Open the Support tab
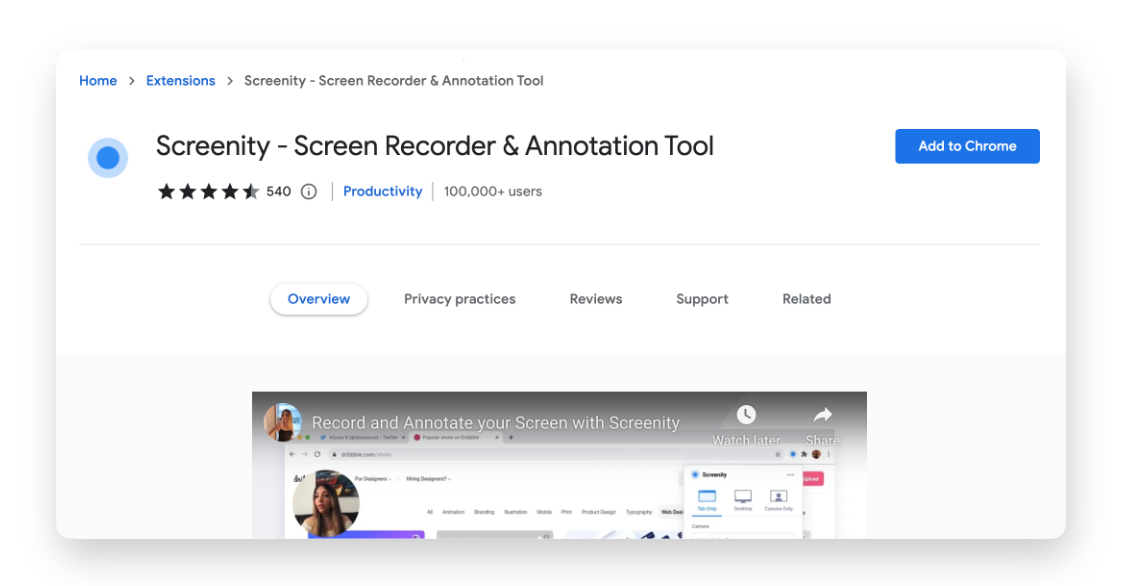1122x586 pixels. pyautogui.click(x=702, y=299)
